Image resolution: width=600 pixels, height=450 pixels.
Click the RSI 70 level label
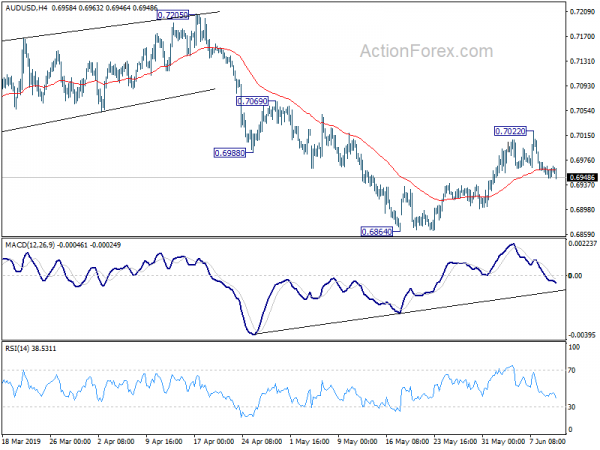572,370
